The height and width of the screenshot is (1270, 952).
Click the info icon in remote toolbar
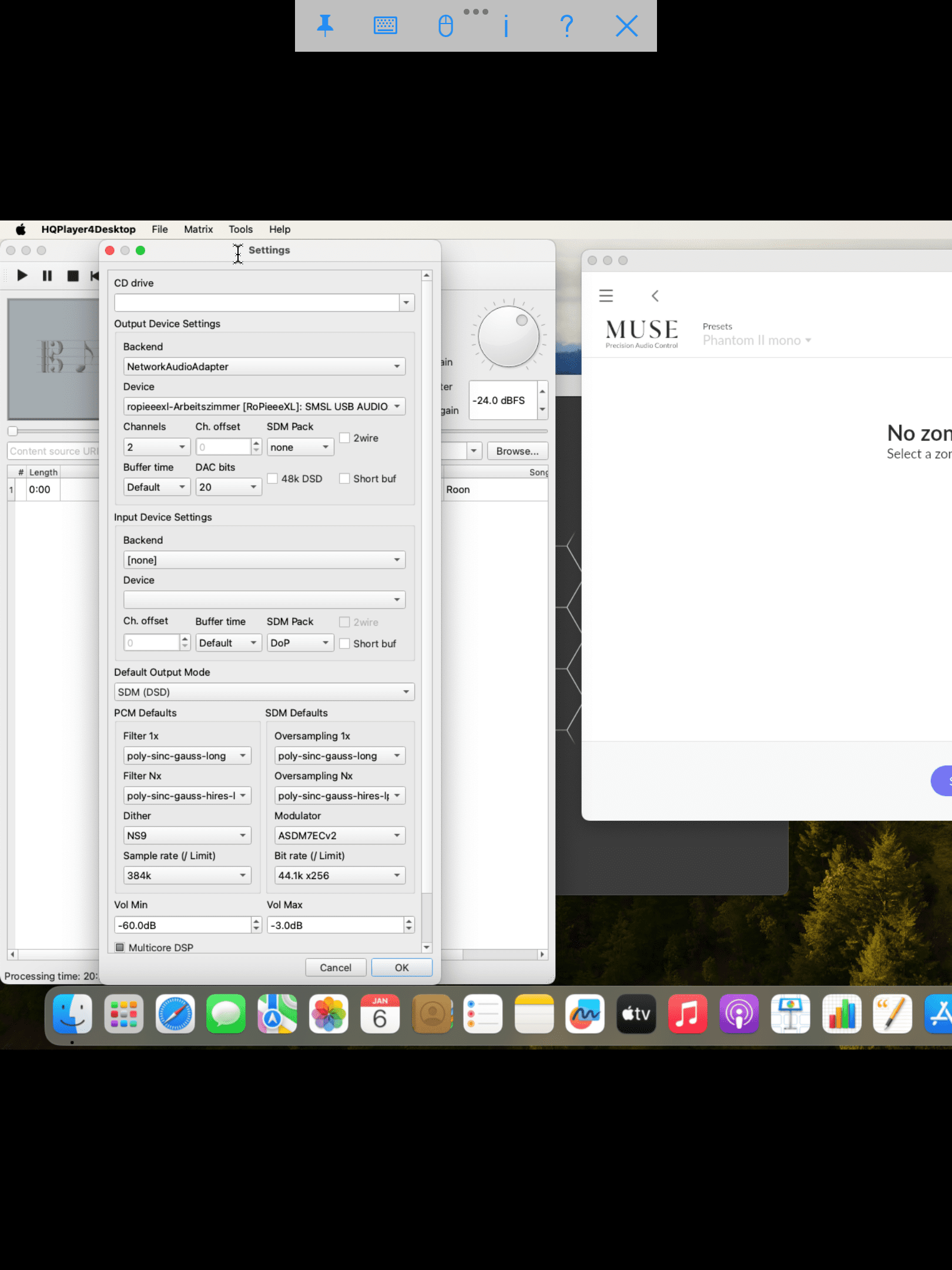pyautogui.click(x=506, y=26)
